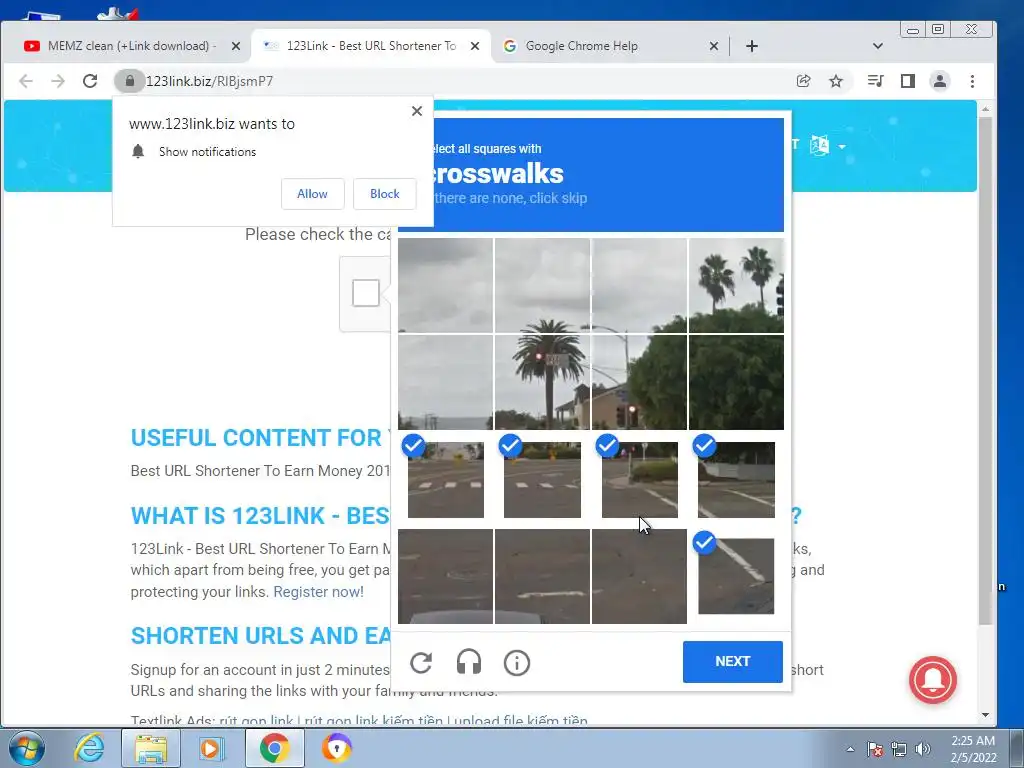The height and width of the screenshot is (768, 1024).
Task: Launch Internet Explorer from taskbar
Action: pyautogui.click(x=89, y=748)
